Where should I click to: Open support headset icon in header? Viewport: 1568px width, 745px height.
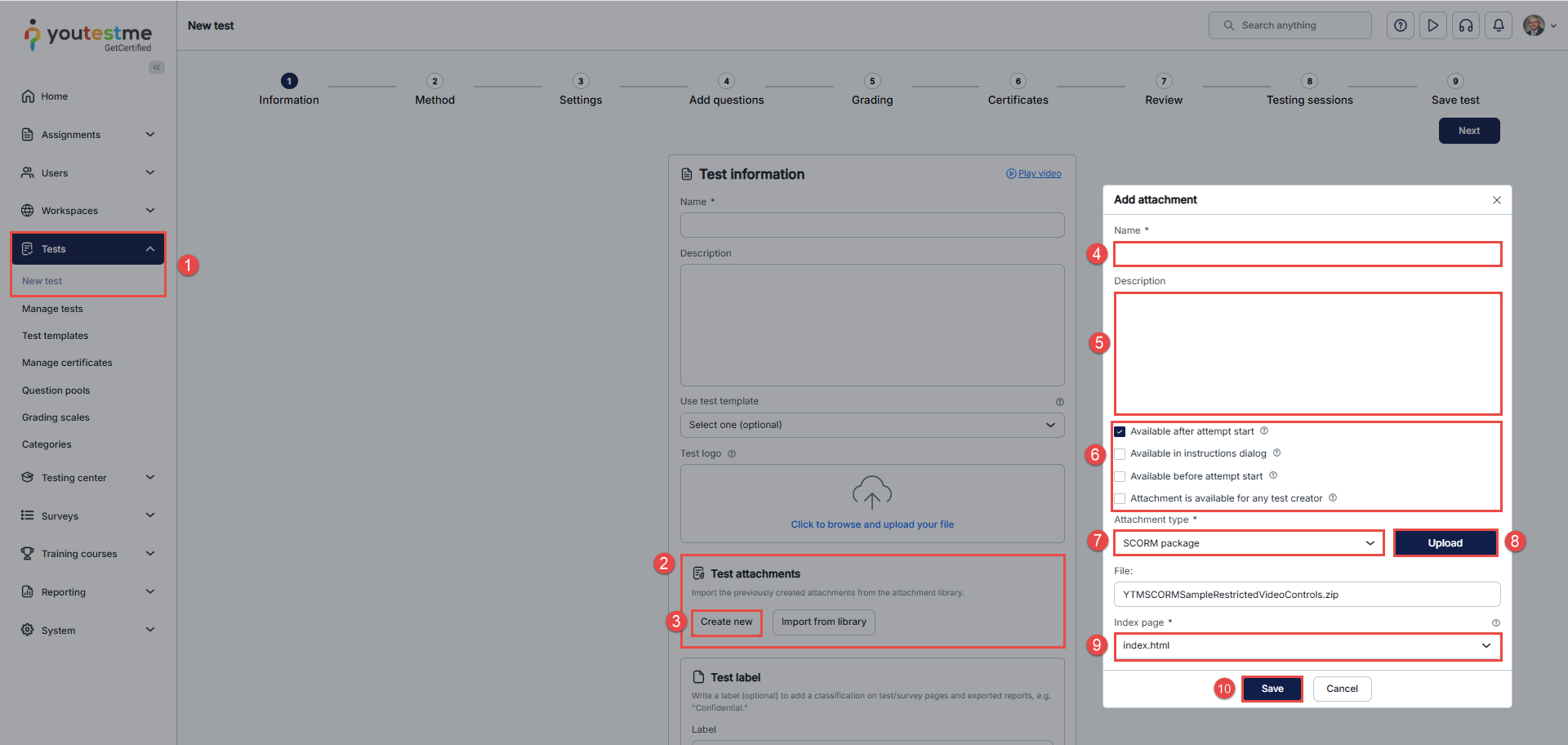tap(1466, 25)
